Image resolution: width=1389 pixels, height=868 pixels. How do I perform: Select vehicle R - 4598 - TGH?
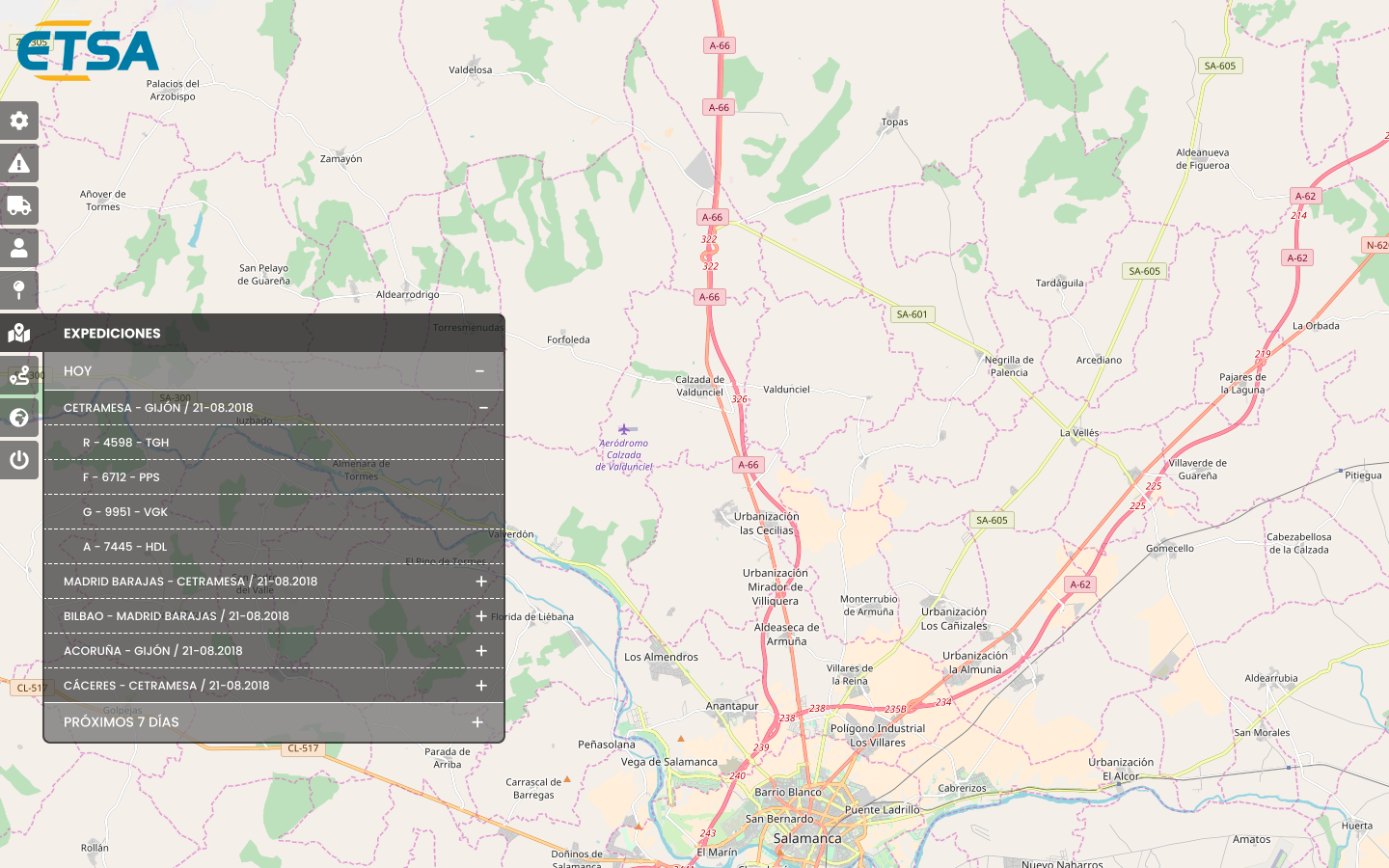coord(125,443)
